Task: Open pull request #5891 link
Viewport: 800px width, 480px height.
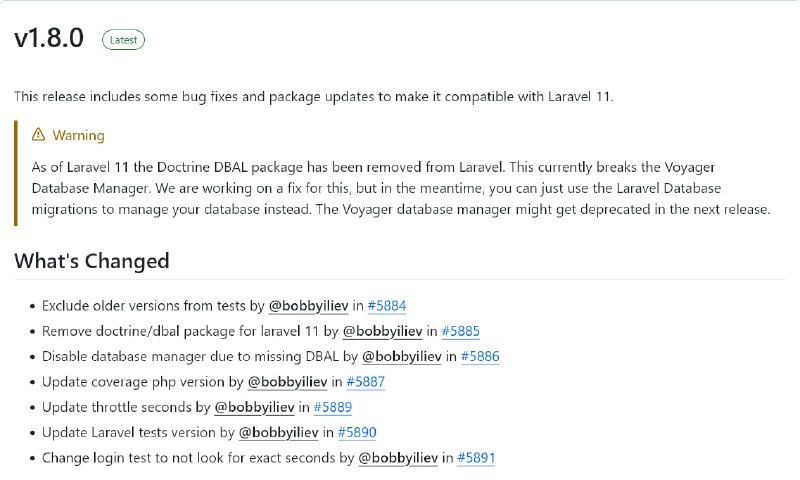Action: 476,458
